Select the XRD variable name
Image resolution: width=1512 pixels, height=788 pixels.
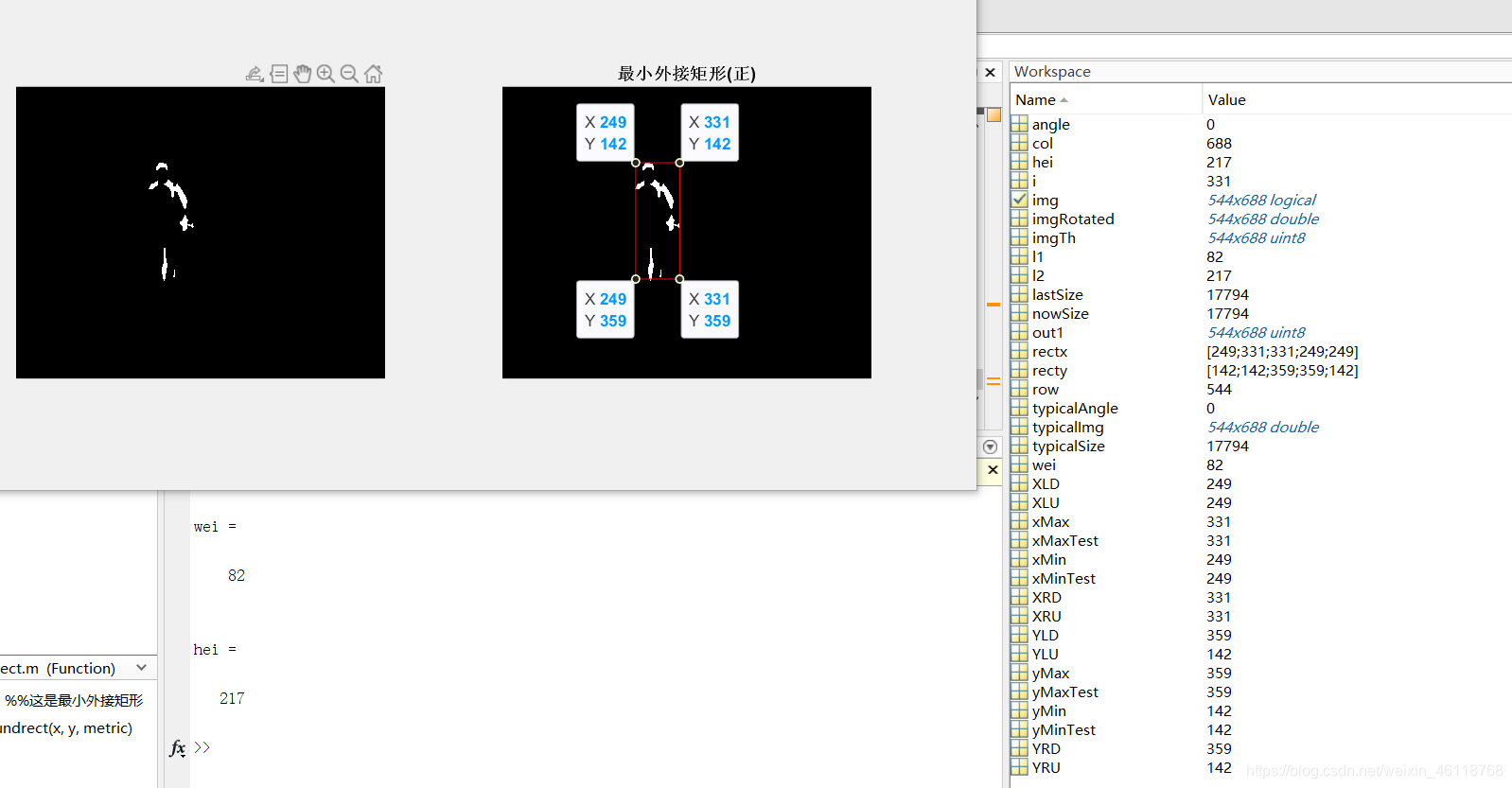[1046, 597]
